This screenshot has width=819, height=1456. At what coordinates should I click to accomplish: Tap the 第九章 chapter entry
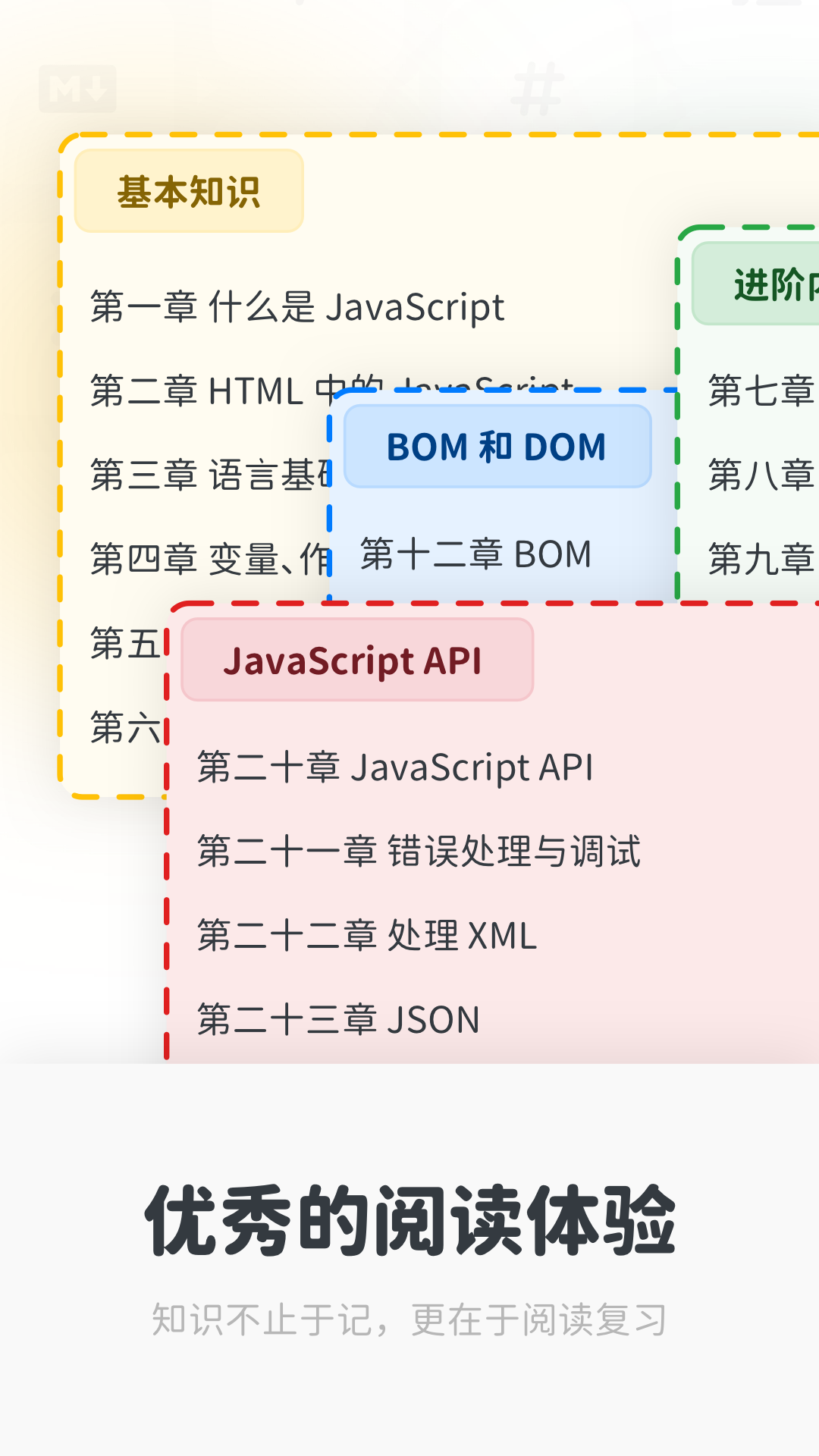pyautogui.click(x=761, y=560)
